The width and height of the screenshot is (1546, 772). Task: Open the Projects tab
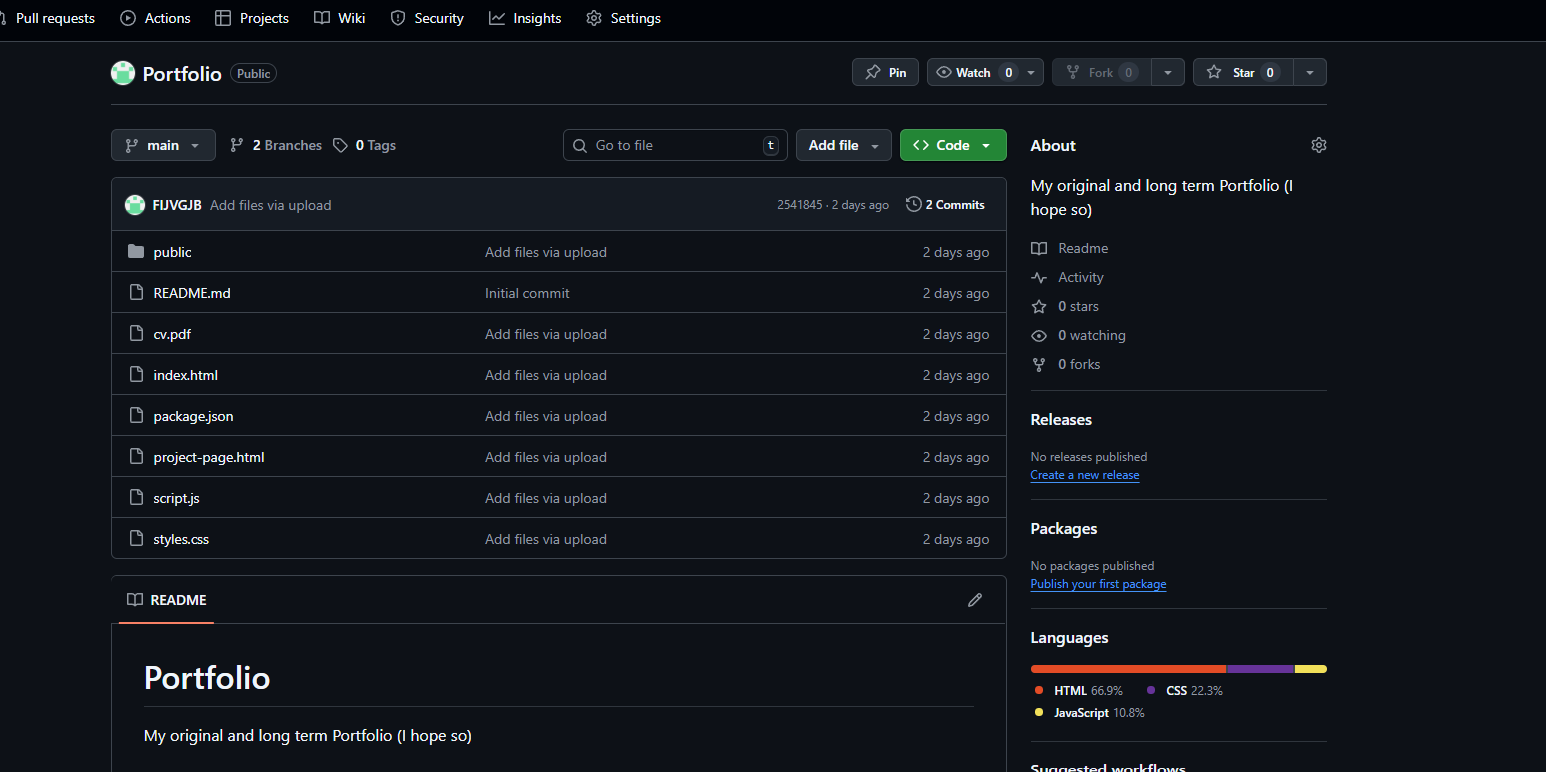[x=252, y=18]
